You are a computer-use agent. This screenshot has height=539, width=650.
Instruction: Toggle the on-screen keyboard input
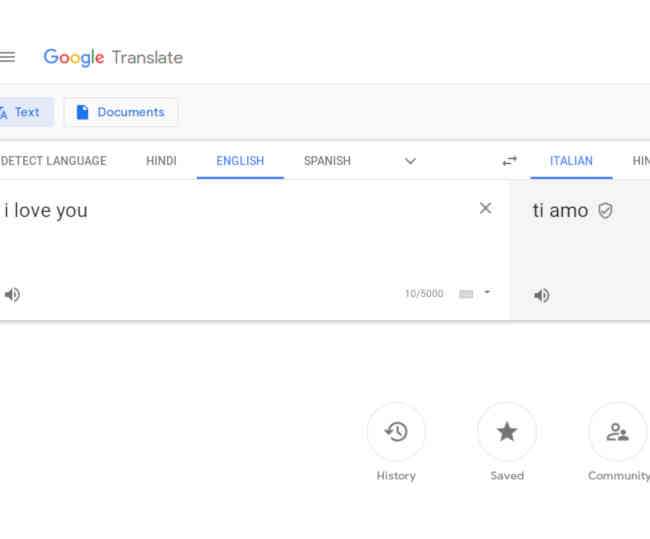466,294
